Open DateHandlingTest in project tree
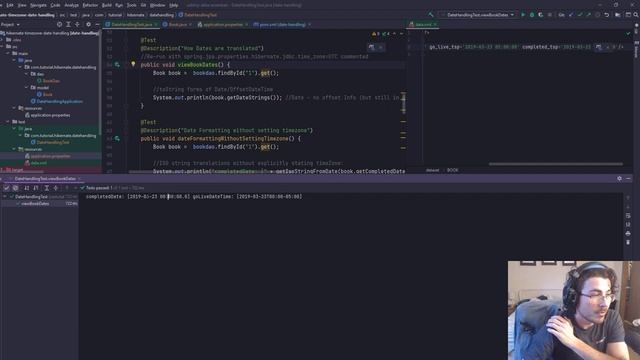The width and height of the screenshot is (640, 360). point(50,142)
